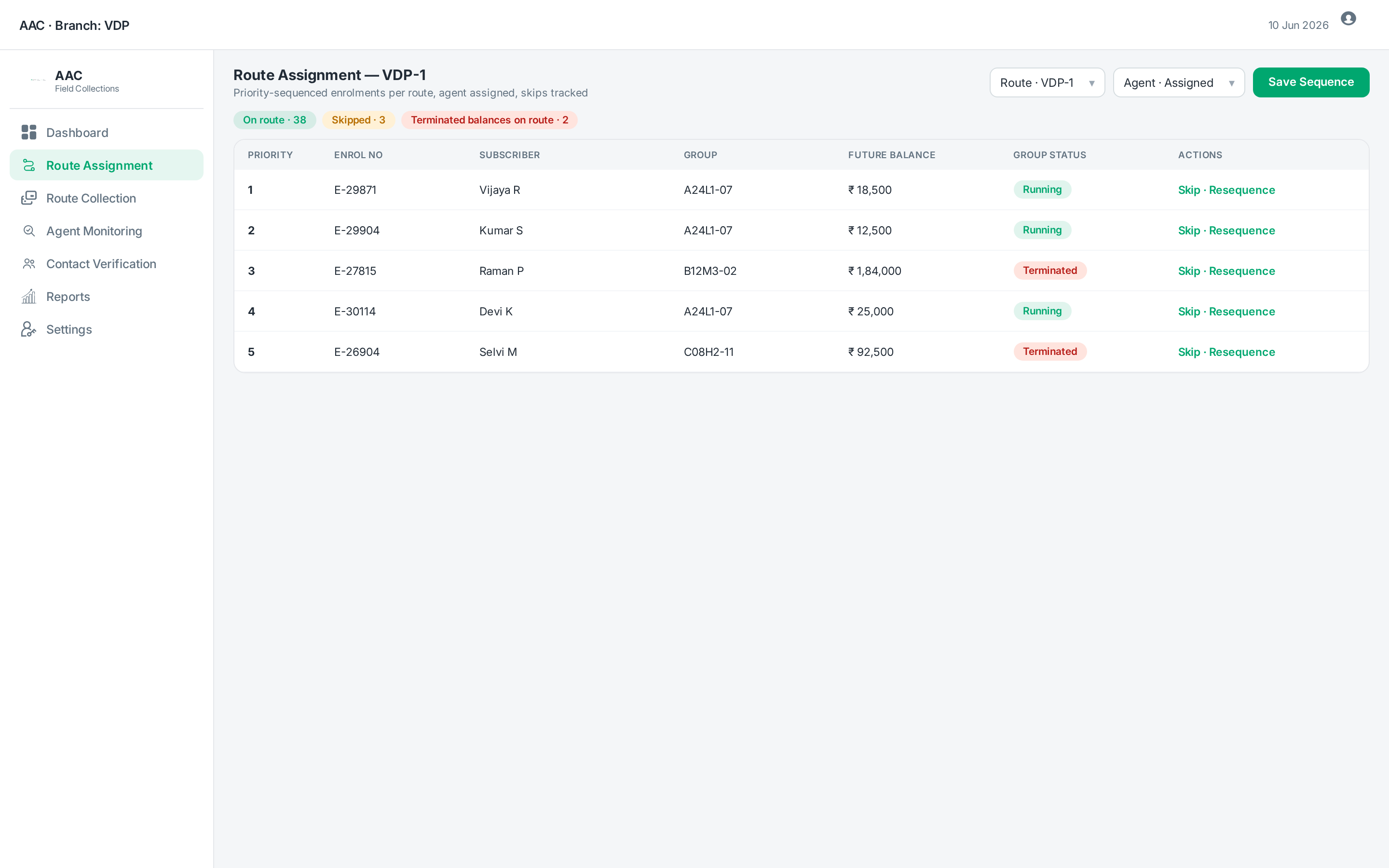Click the Reports bar chart icon

[29, 296]
